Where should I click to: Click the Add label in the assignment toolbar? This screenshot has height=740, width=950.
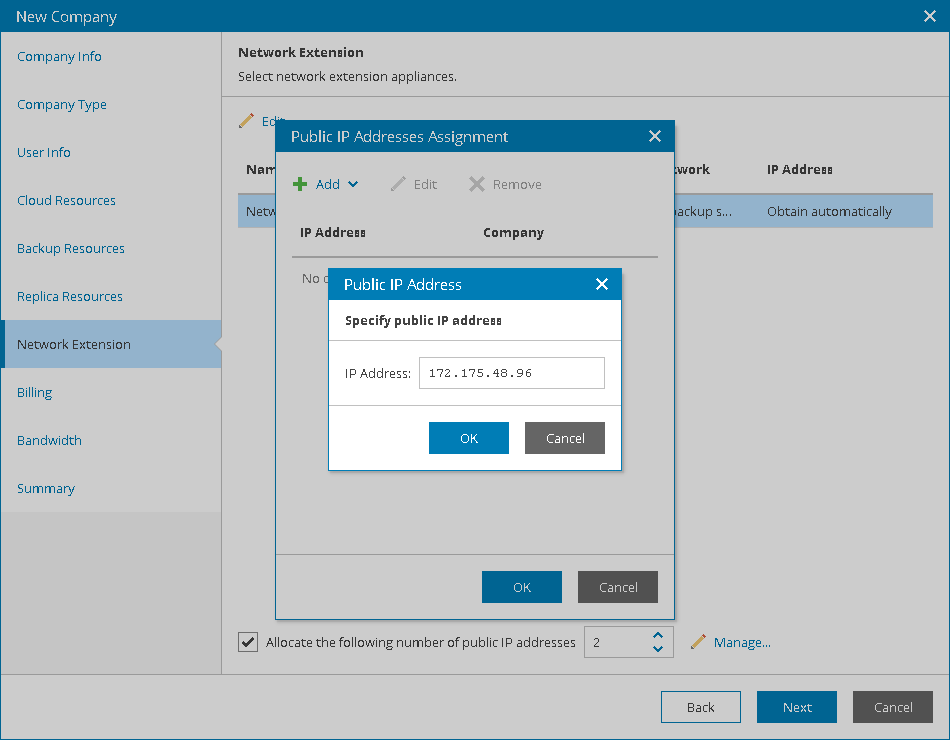click(328, 184)
